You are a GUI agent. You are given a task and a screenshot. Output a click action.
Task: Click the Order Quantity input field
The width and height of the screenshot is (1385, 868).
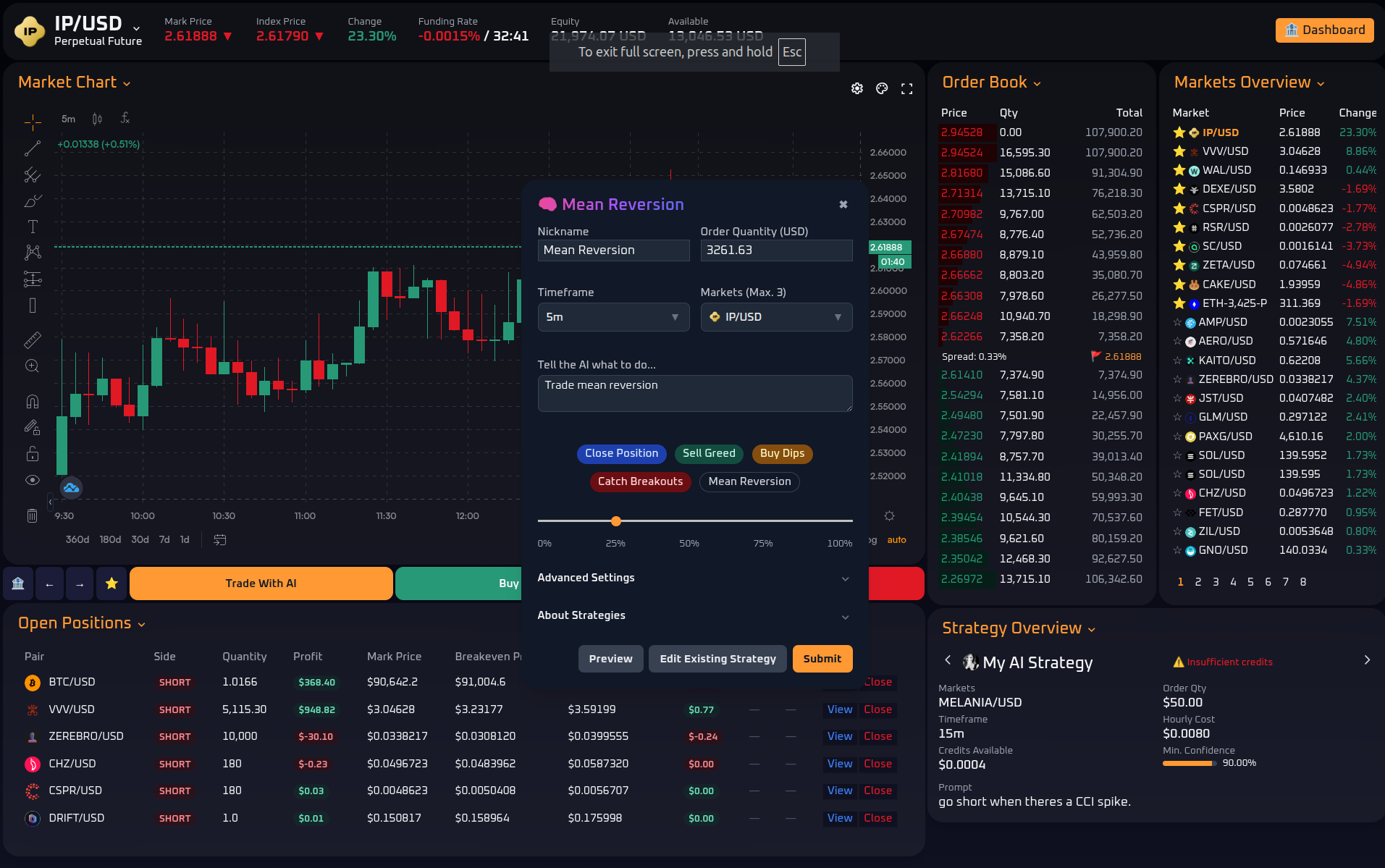[775, 250]
